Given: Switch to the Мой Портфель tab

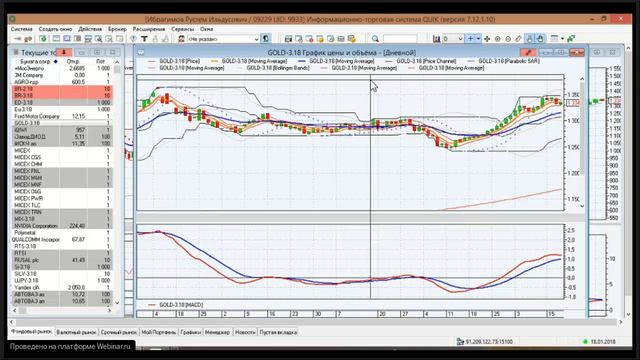Looking at the screenshot, I should click(x=159, y=332).
